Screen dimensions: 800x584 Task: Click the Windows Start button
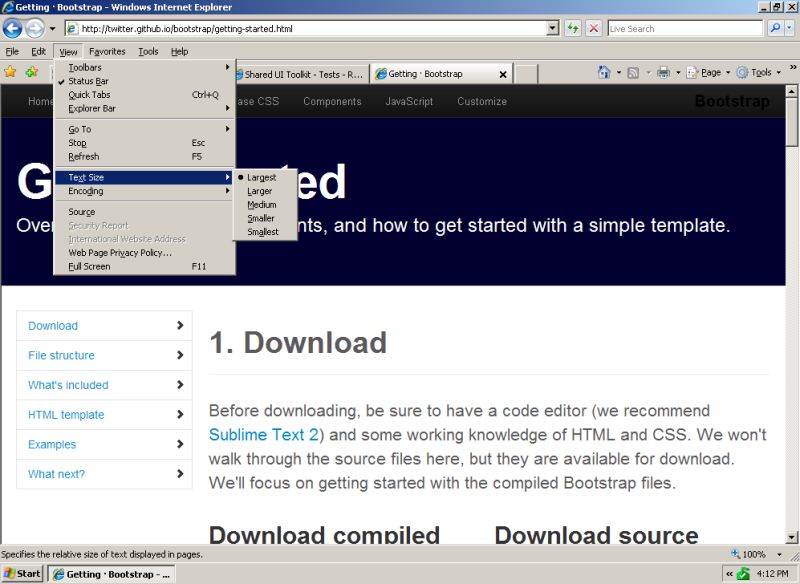(21, 574)
